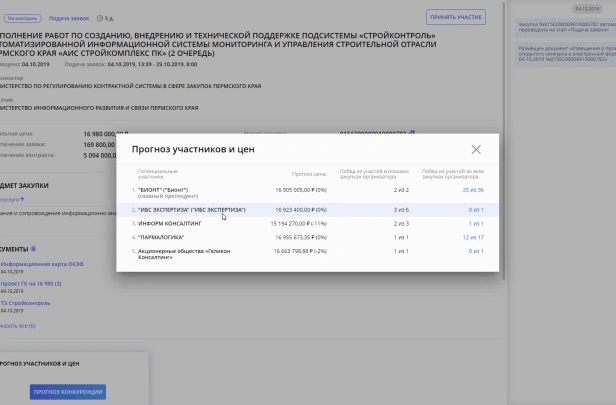The image size is (616, 405).
Task: Open 'Информационная карта ОКЭФ' document
Action: pyautogui.click(x=42, y=264)
